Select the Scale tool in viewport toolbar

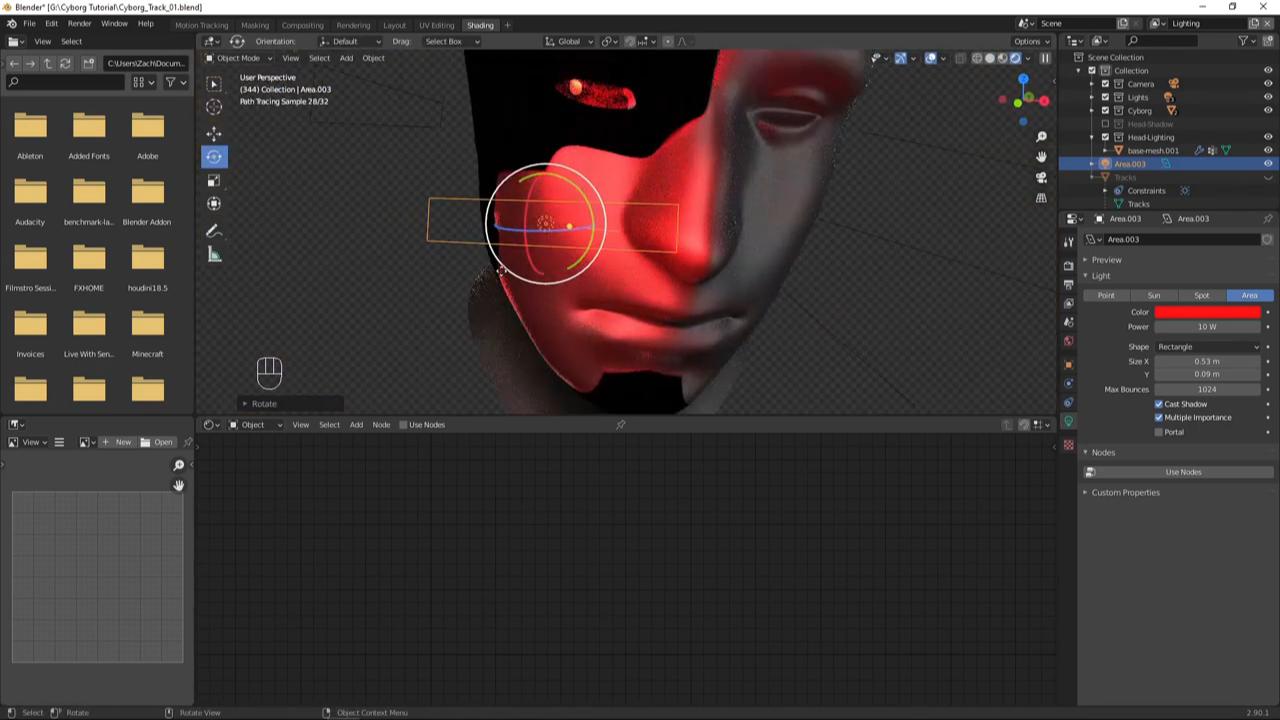pyautogui.click(x=214, y=180)
